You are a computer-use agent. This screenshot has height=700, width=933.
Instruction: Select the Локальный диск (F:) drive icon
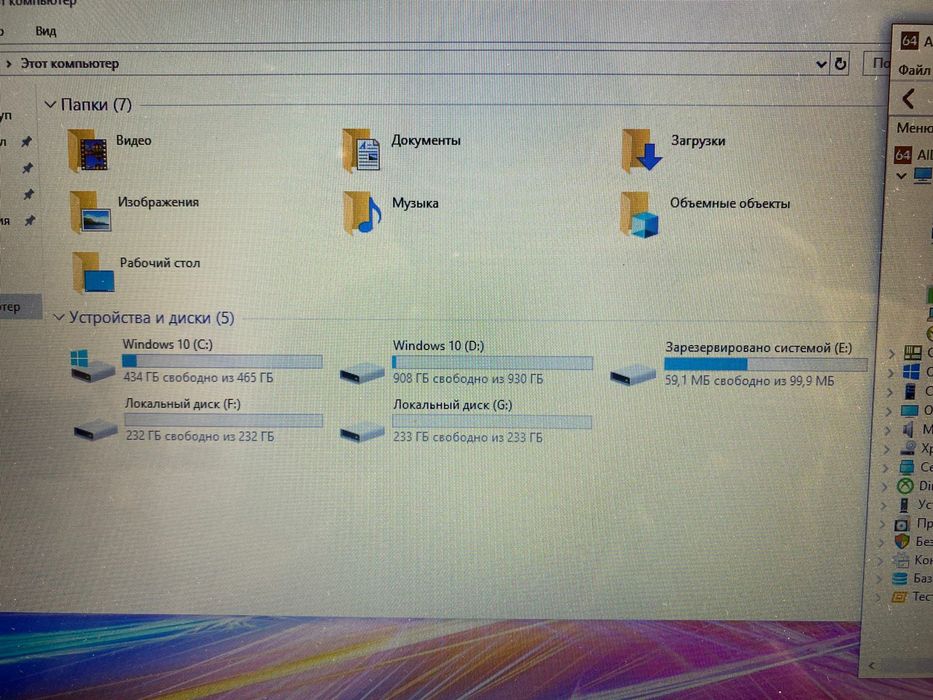95,429
